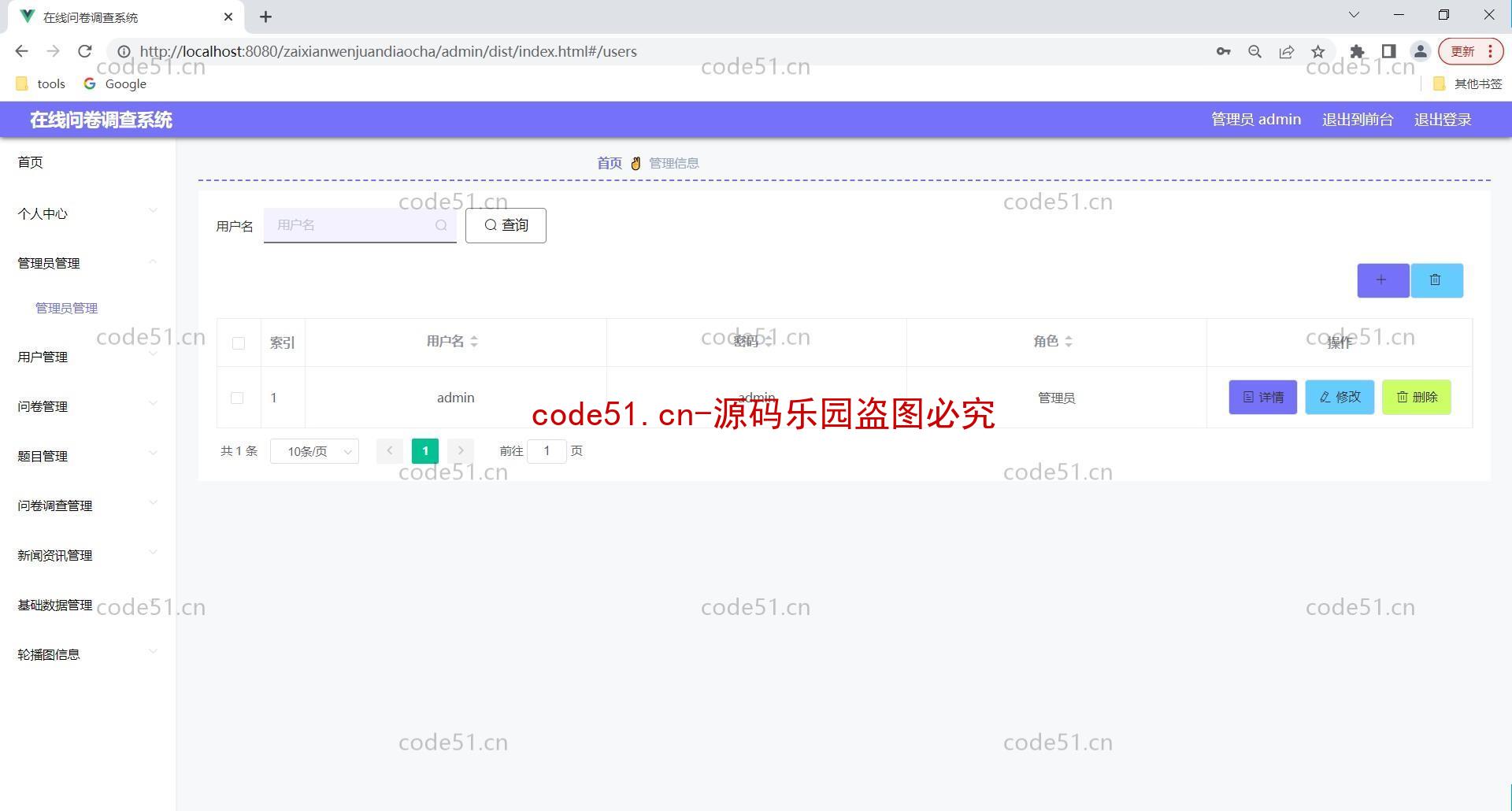Image resolution: width=1512 pixels, height=811 pixels.
Task: Click 删除 for admin row
Action: pos(1417,398)
